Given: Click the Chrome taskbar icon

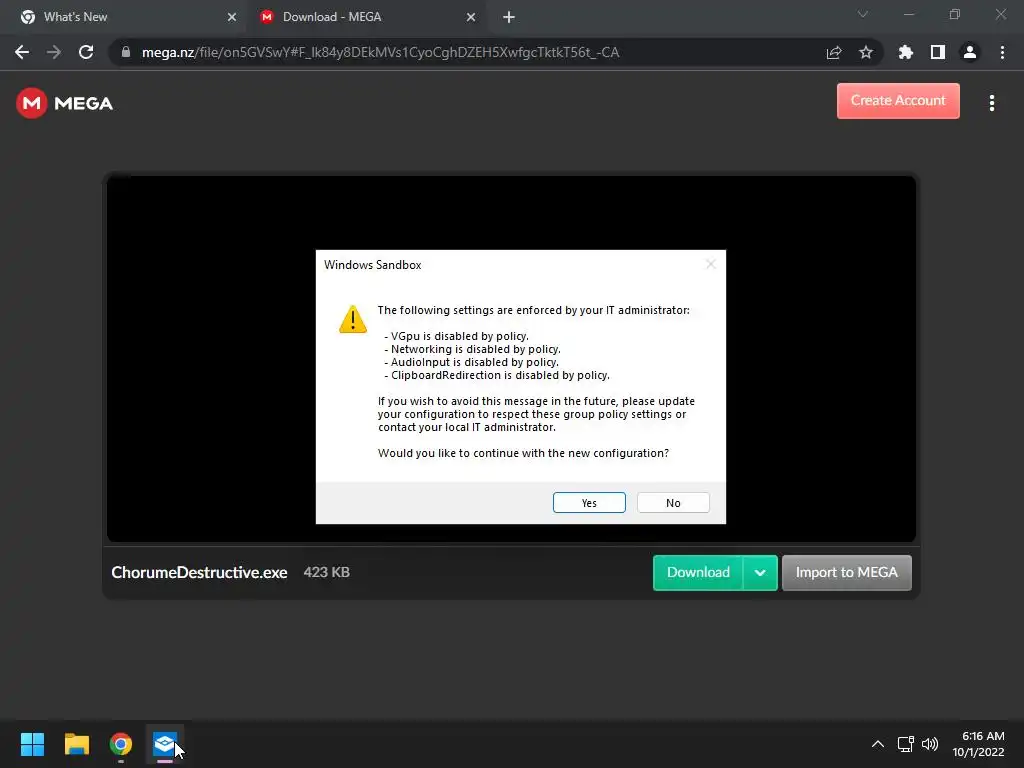Looking at the screenshot, I should [121, 744].
